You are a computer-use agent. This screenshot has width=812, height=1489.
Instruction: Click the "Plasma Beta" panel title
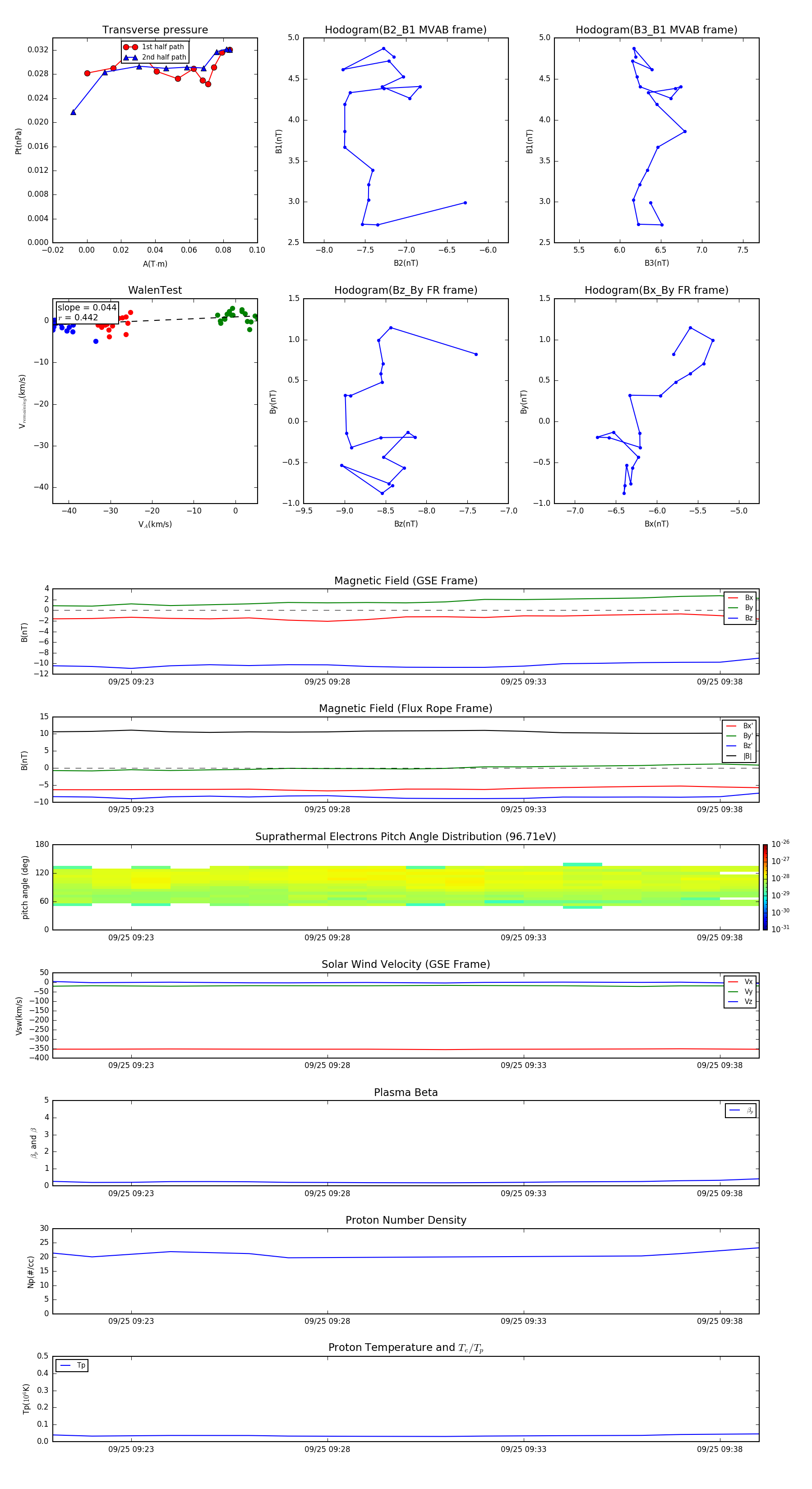click(x=406, y=1092)
